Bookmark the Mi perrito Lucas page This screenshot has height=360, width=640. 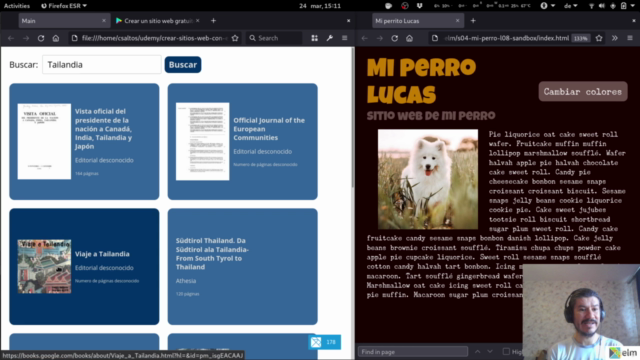click(599, 38)
